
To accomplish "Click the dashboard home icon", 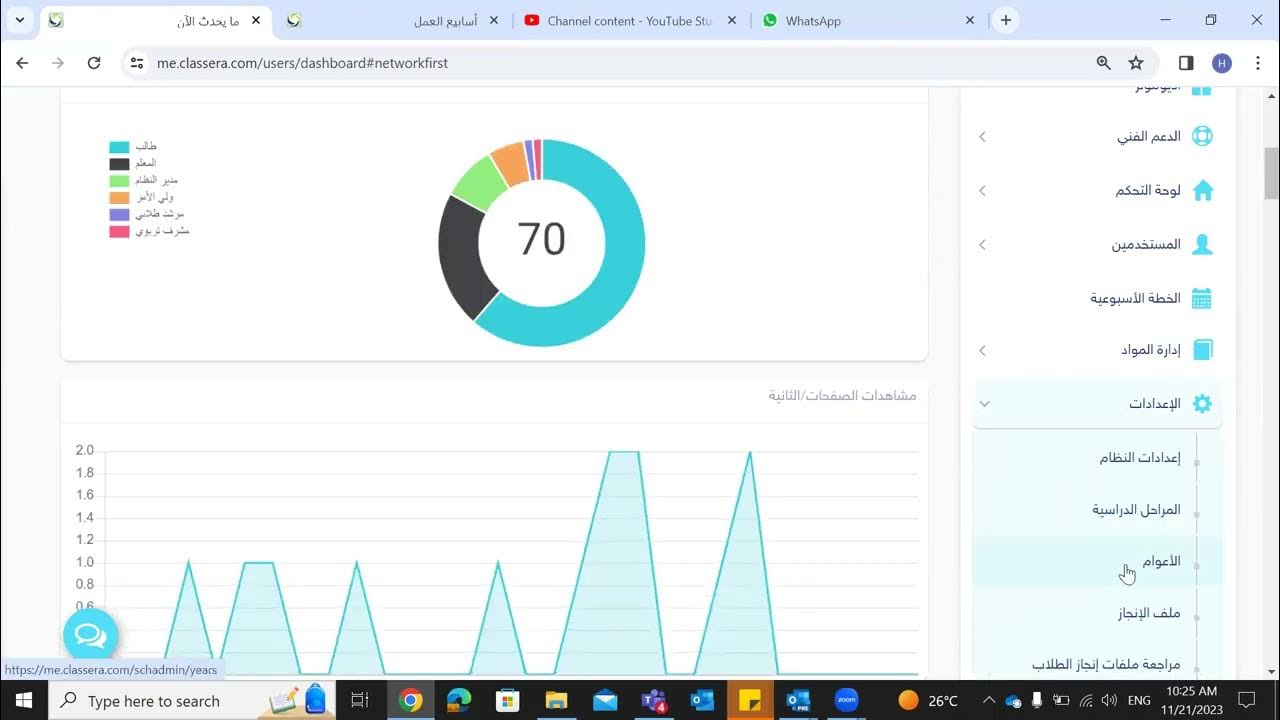I will pos(1203,190).
